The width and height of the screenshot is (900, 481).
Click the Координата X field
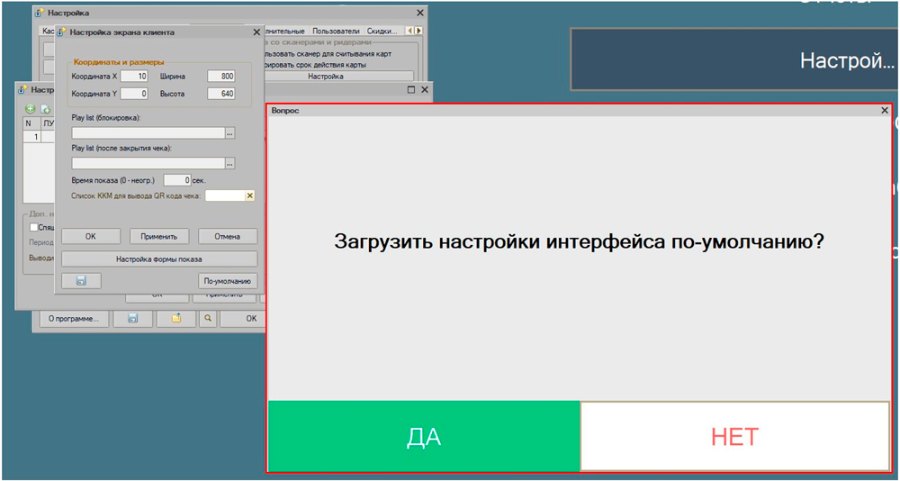tap(135, 76)
